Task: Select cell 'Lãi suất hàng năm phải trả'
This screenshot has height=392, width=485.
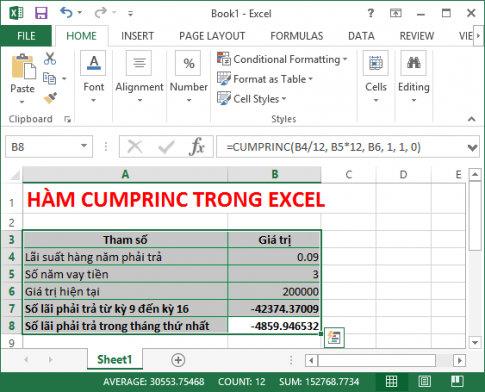Action: click(x=125, y=257)
